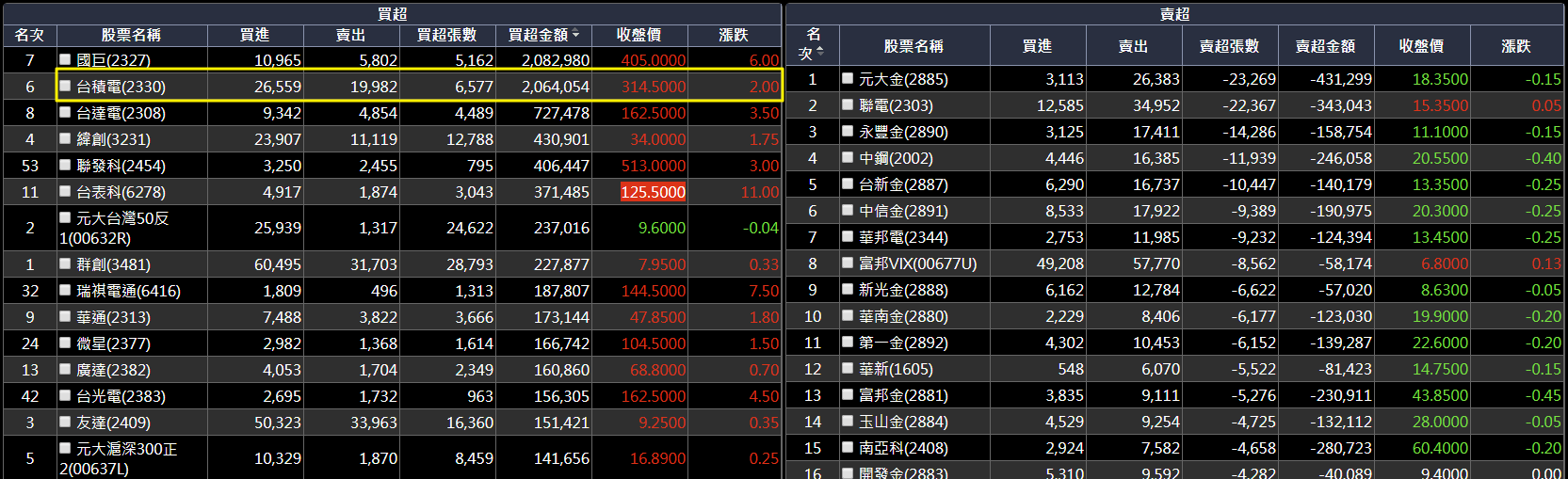Click the 賣超金額 value -431,299
The height and width of the screenshot is (479, 1568).
click(x=1341, y=79)
